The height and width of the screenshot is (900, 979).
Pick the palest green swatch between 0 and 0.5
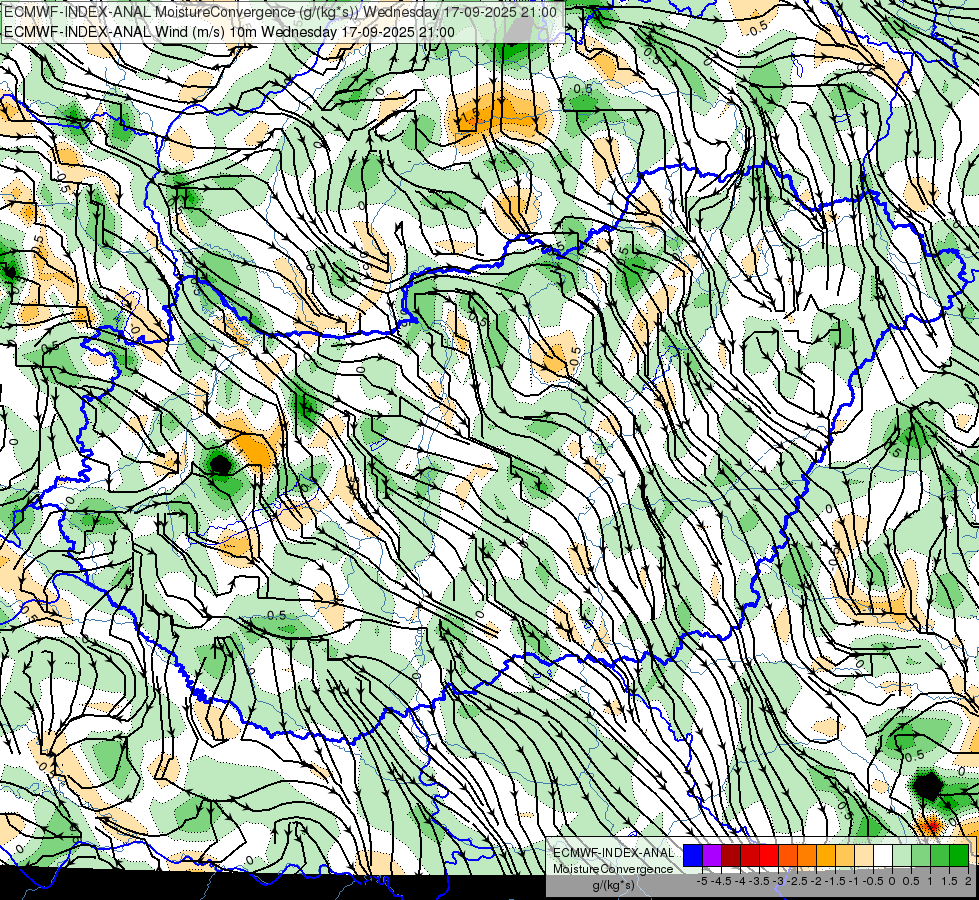902,856
